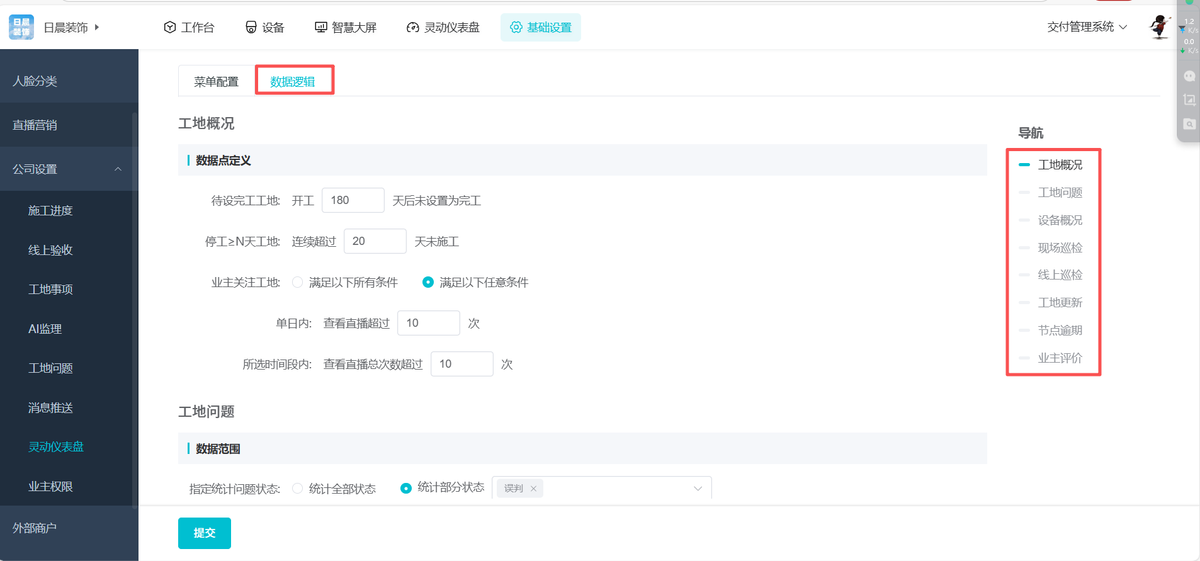Edit the 所选时间段内 total views count field
This screenshot has height=561, width=1200.
click(462, 364)
